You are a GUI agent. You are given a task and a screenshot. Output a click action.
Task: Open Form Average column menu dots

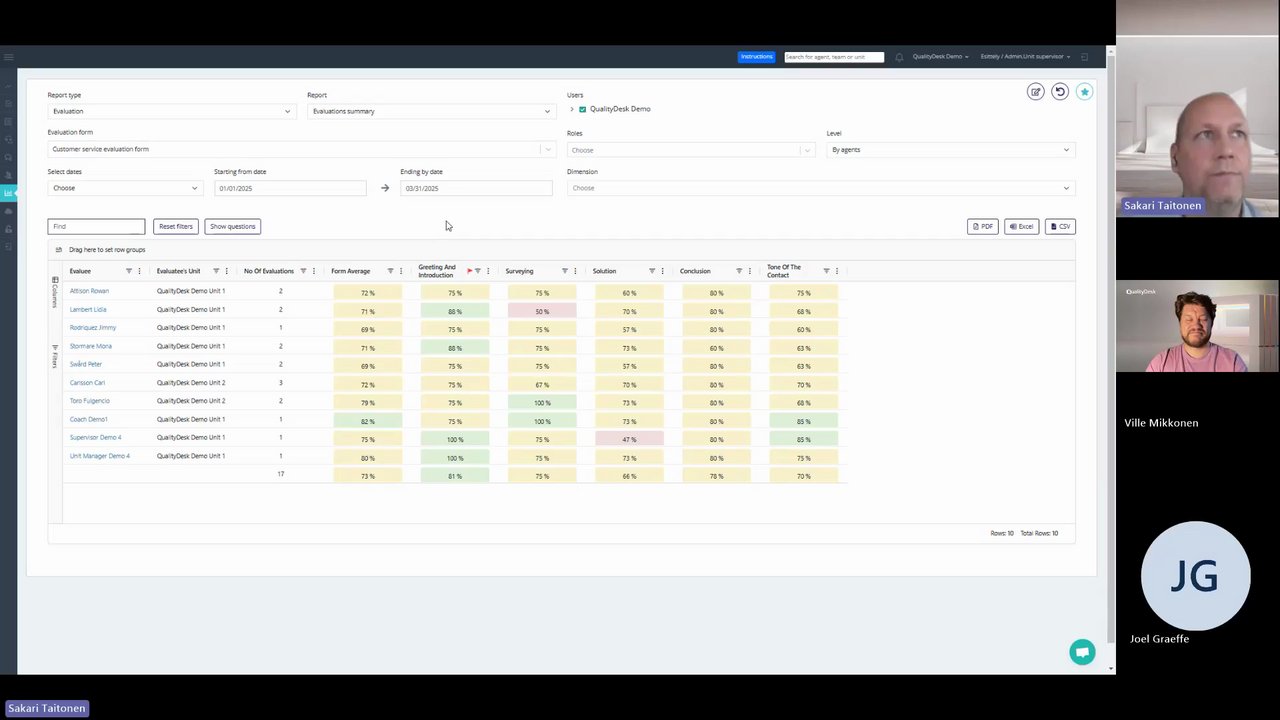pyautogui.click(x=401, y=271)
